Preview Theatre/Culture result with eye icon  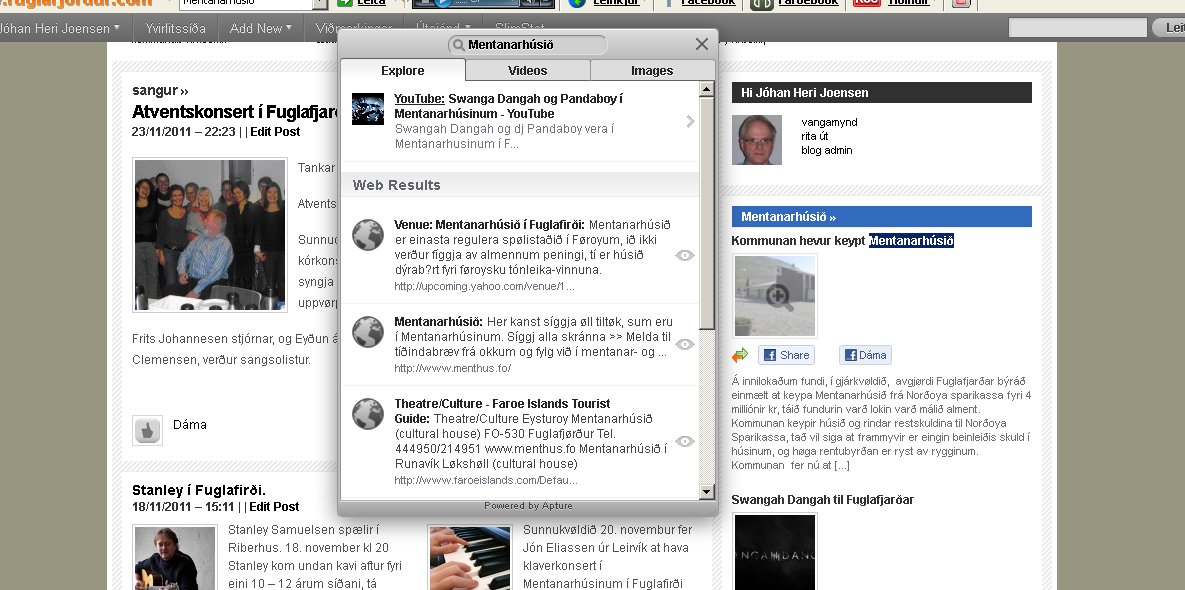click(685, 441)
